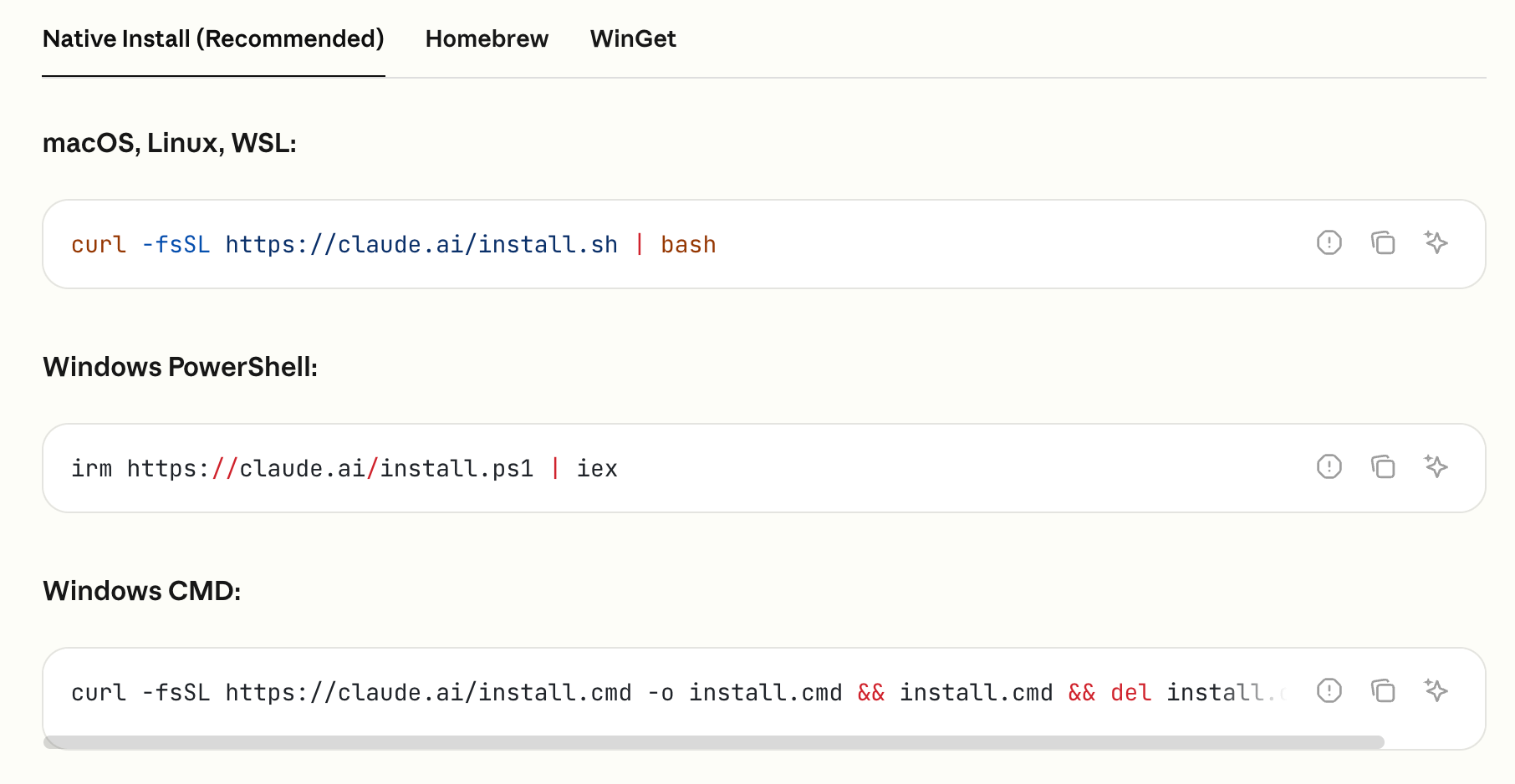The width and height of the screenshot is (1515, 784).
Task: Copy the Windows CMD install command
Action: 1383,690
